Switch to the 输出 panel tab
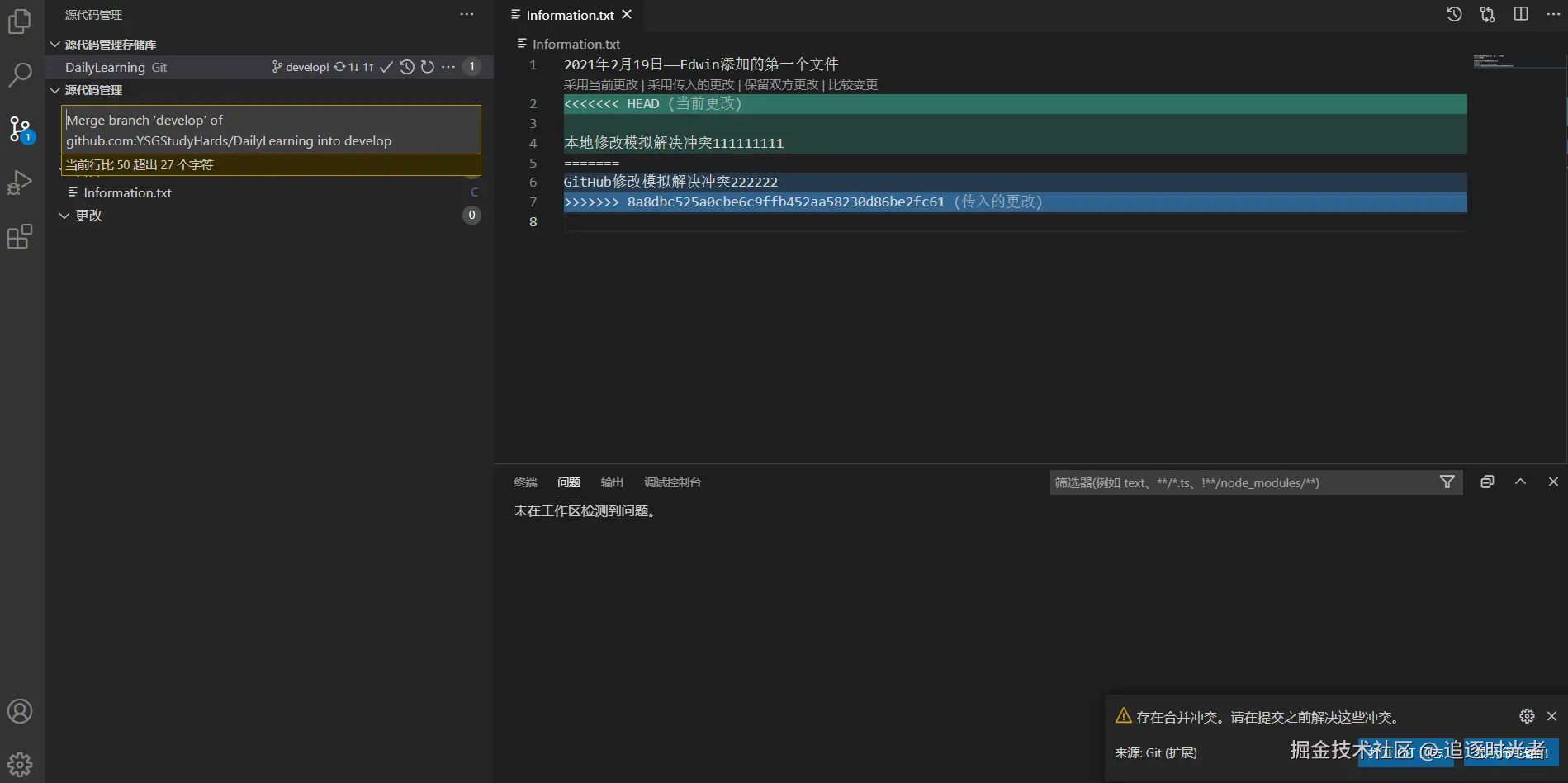This screenshot has width=1568, height=783. click(612, 482)
